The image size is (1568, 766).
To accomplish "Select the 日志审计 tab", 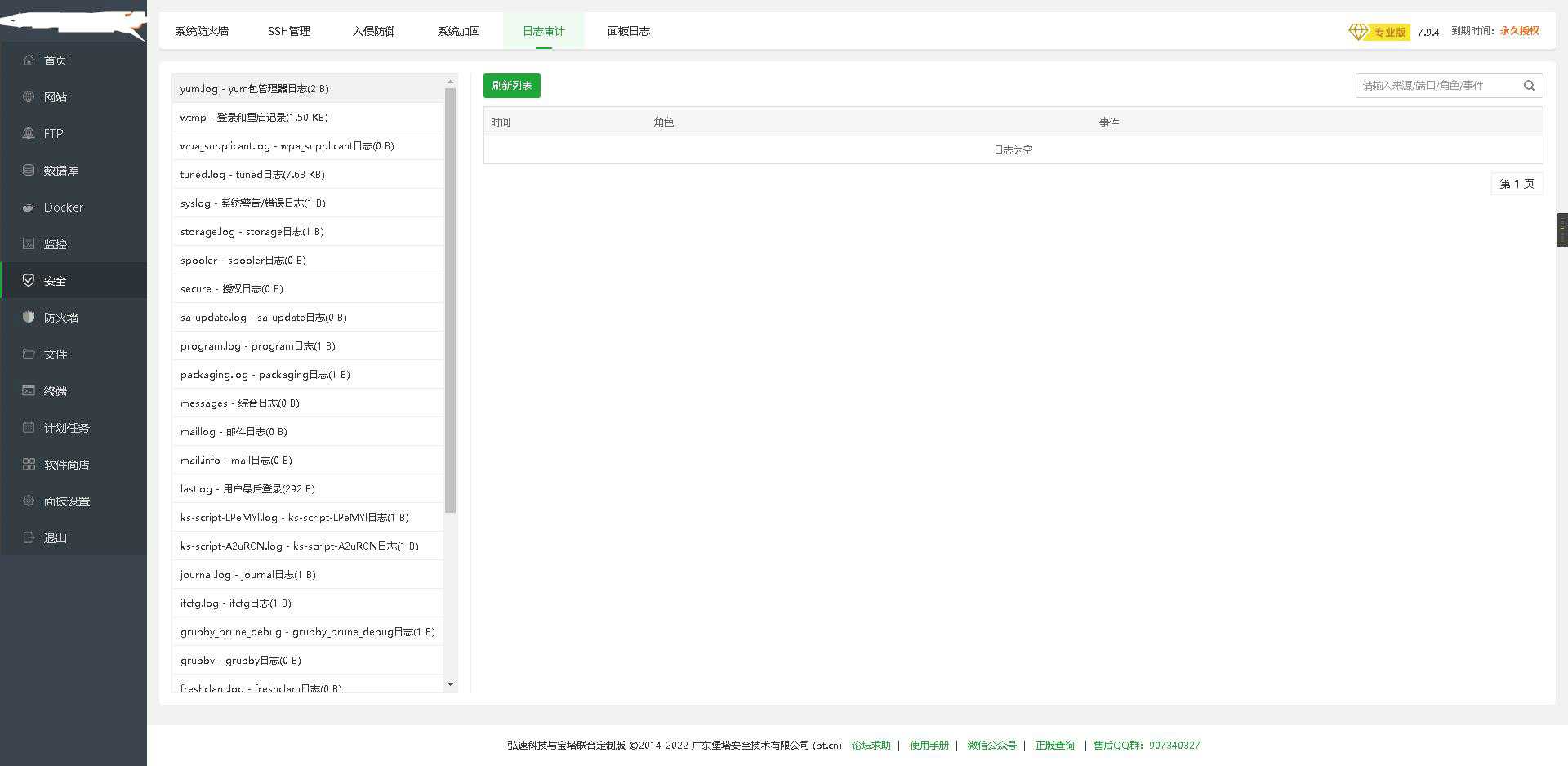I will point(544,31).
